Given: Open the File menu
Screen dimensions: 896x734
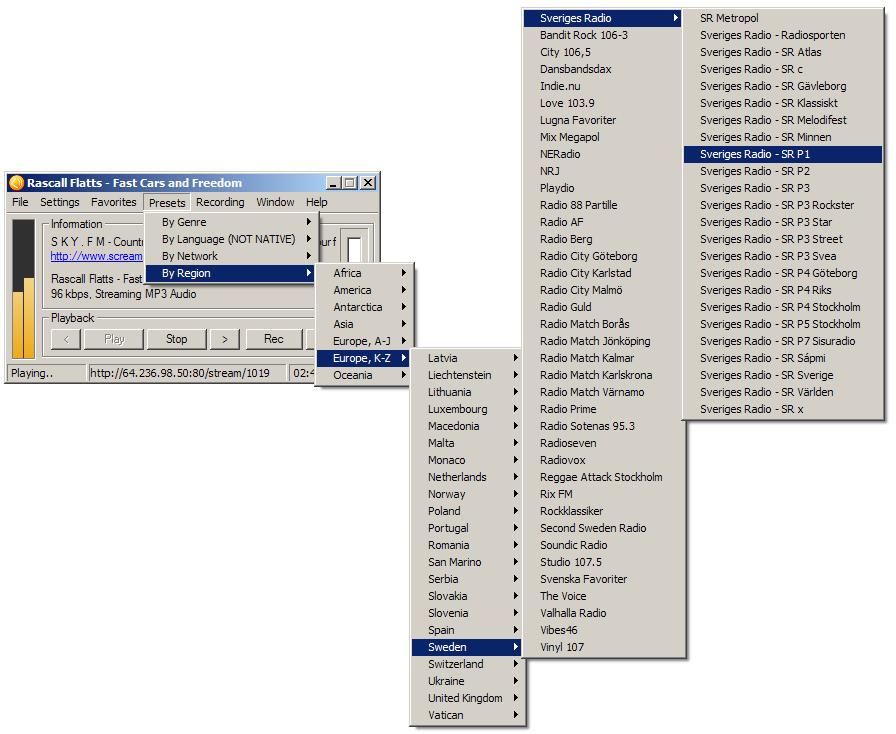Looking at the screenshot, I should tap(20, 202).
